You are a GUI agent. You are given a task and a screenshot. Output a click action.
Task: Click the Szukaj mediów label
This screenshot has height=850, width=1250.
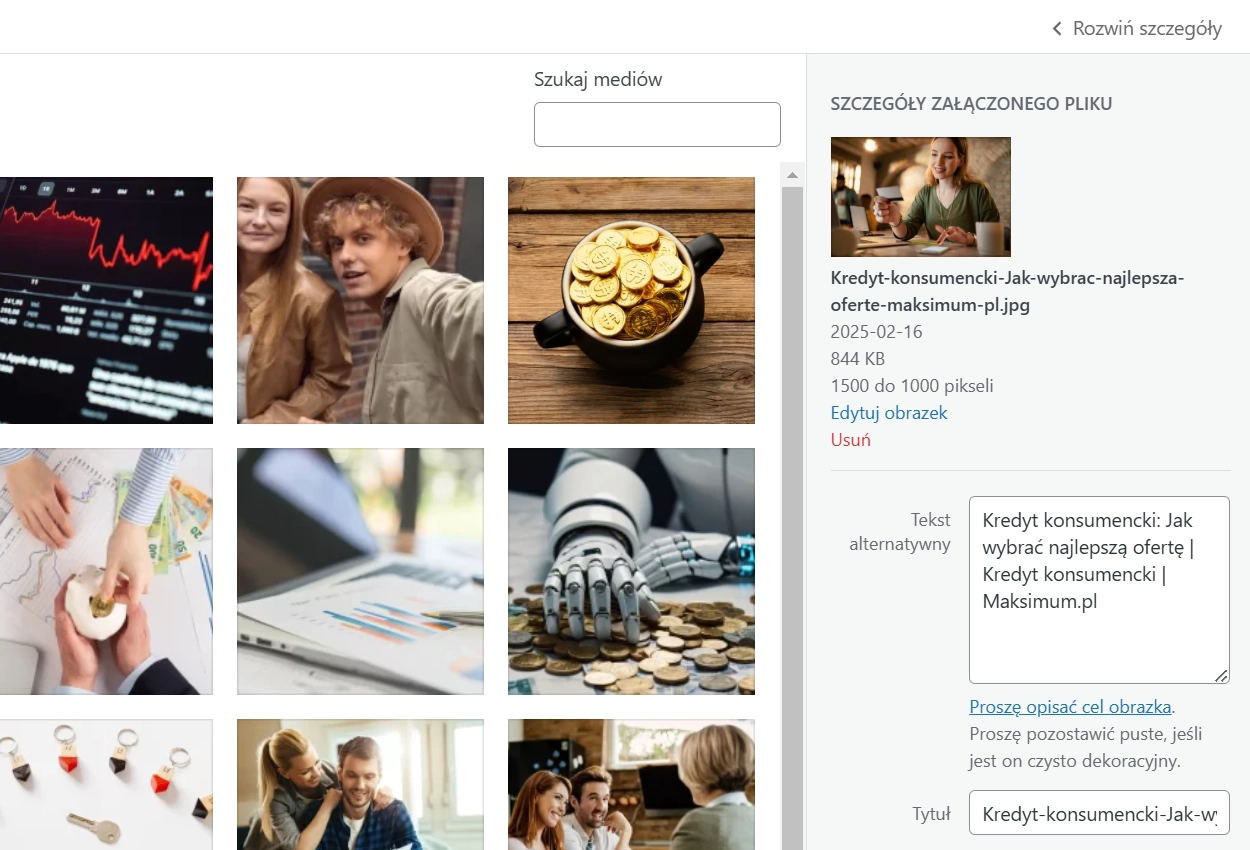pos(598,79)
